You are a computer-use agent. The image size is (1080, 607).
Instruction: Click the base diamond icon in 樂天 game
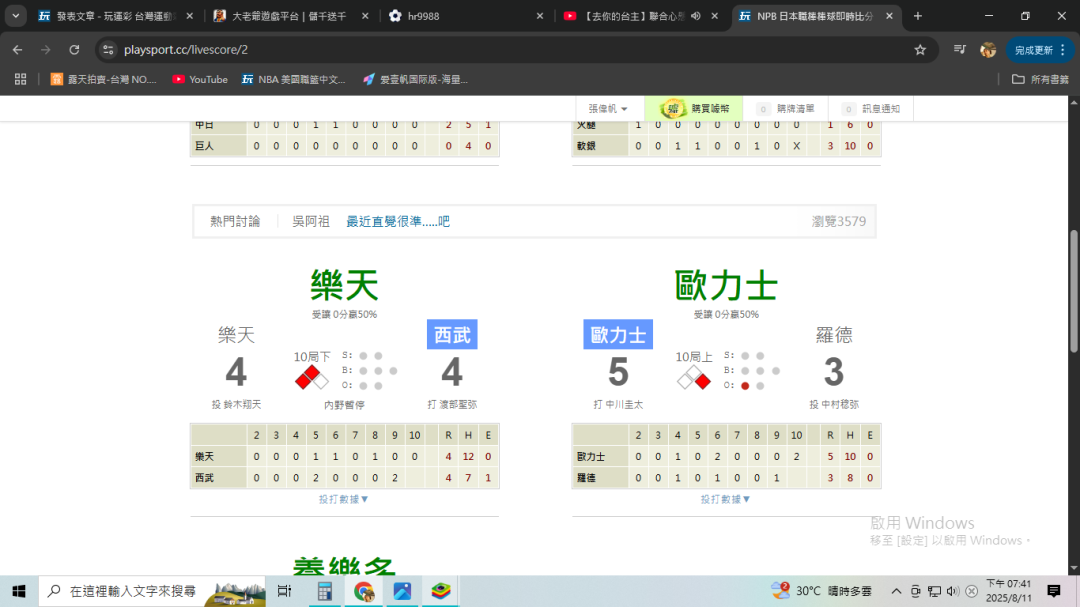(x=312, y=378)
